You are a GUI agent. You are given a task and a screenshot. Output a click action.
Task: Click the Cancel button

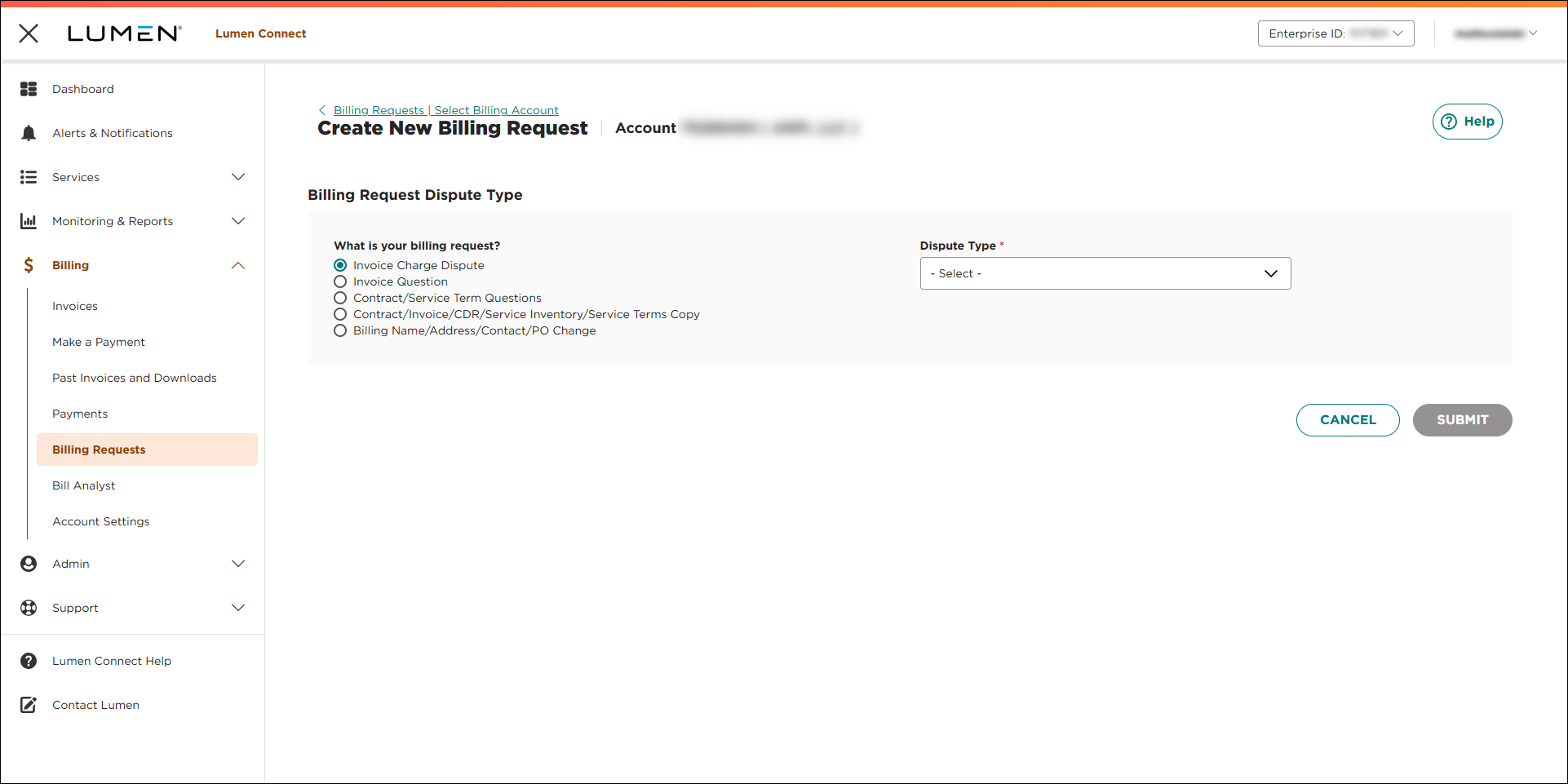click(1348, 419)
